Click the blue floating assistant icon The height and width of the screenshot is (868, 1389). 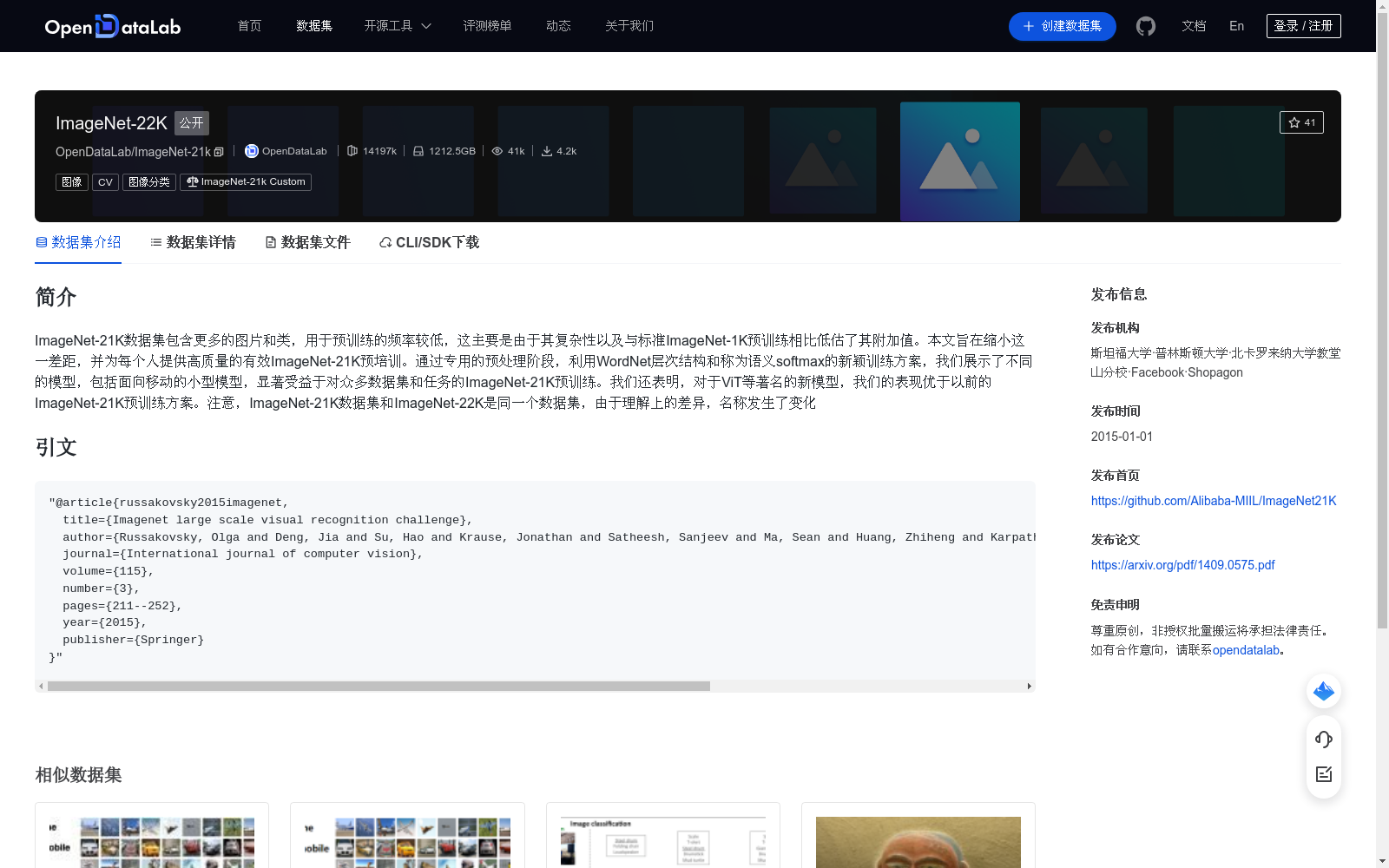[x=1324, y=691]
